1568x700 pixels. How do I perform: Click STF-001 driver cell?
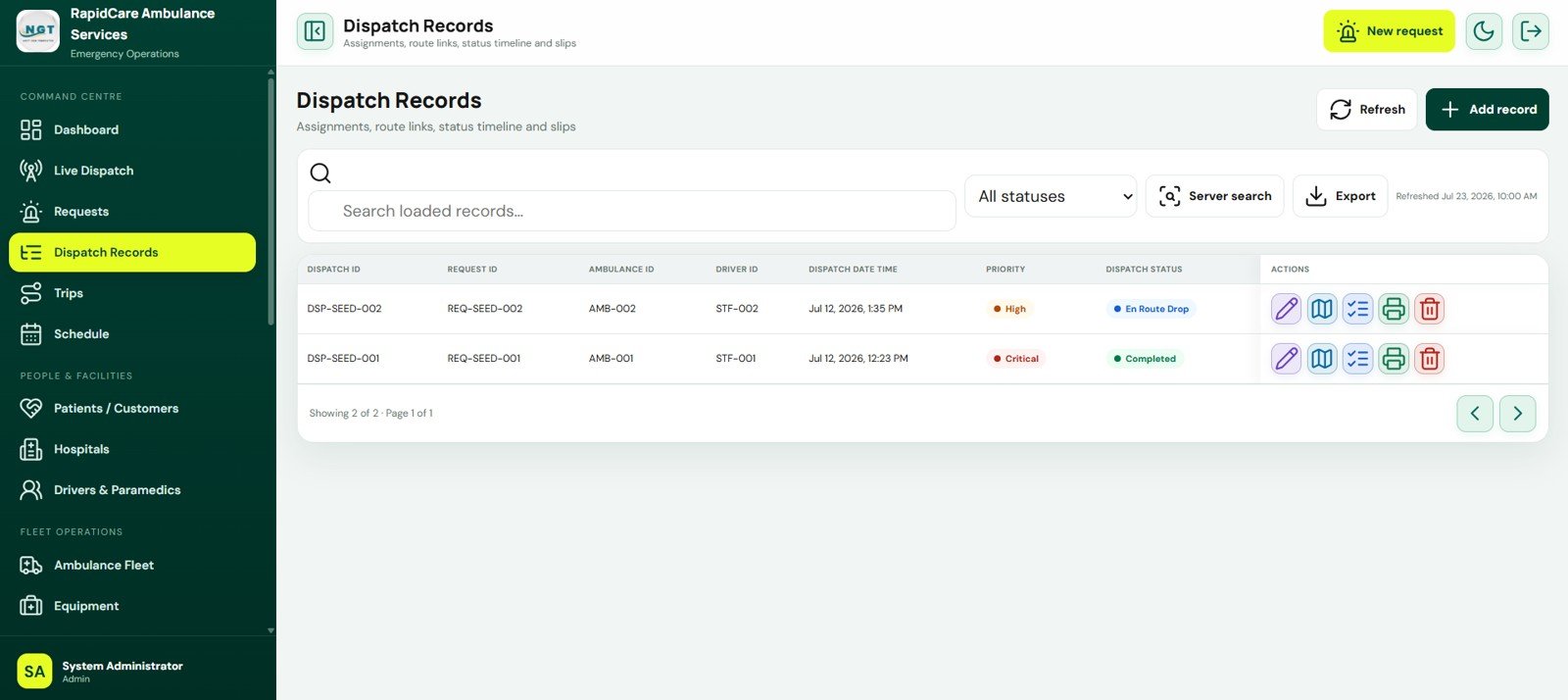click(736, 359)
